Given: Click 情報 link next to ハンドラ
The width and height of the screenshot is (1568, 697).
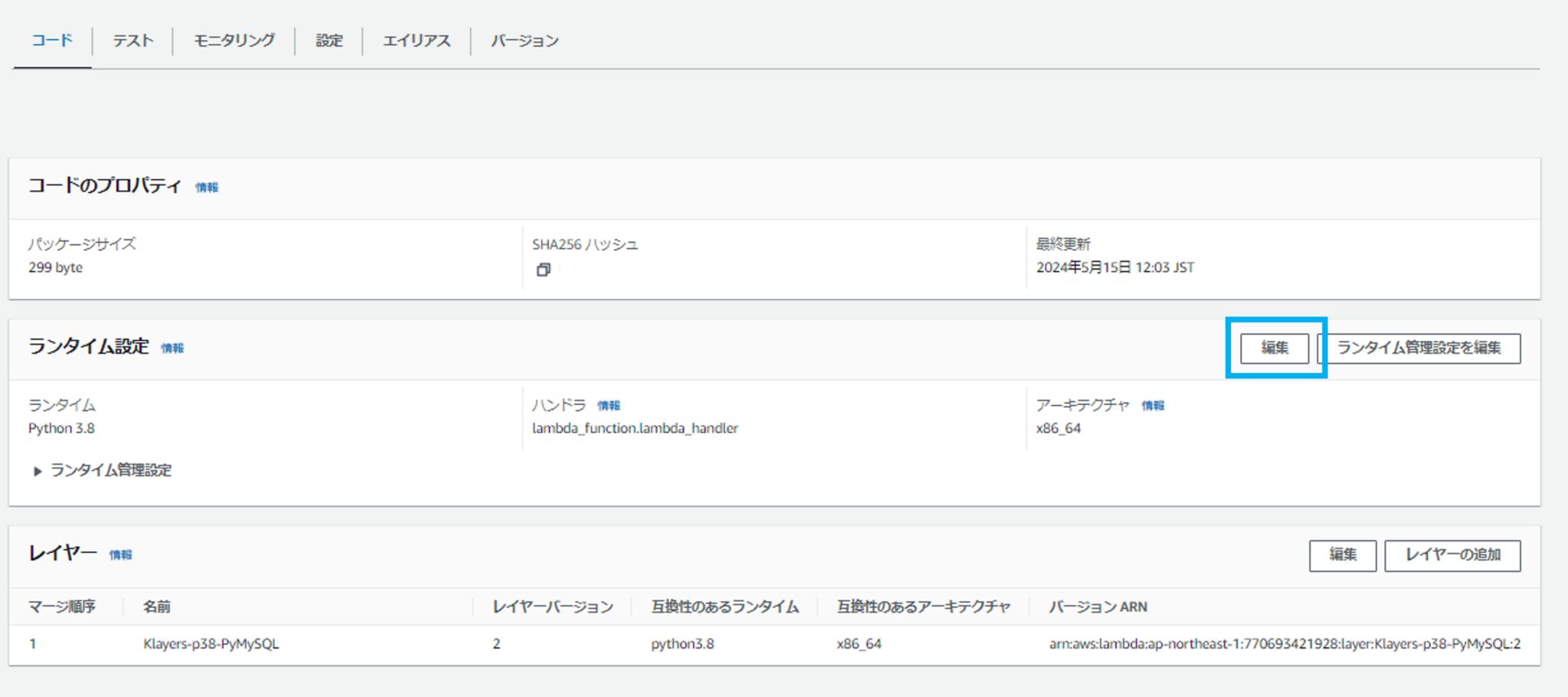Looking at the screenshot, I should click(x=609, y=406).
